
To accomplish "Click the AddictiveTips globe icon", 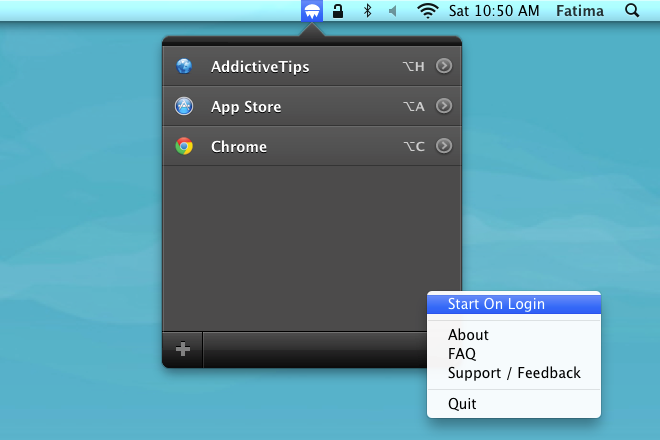I will coord(184,66).
